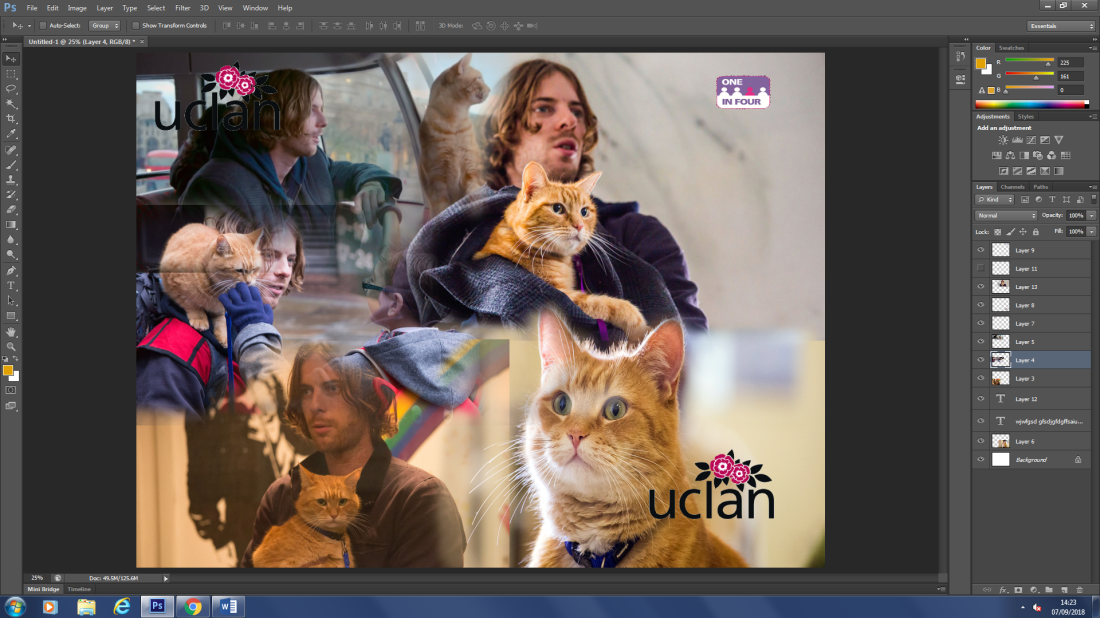Enable the Auto-Select checkbox
This screenshot has height=618, width=1100.
(43, 25)
